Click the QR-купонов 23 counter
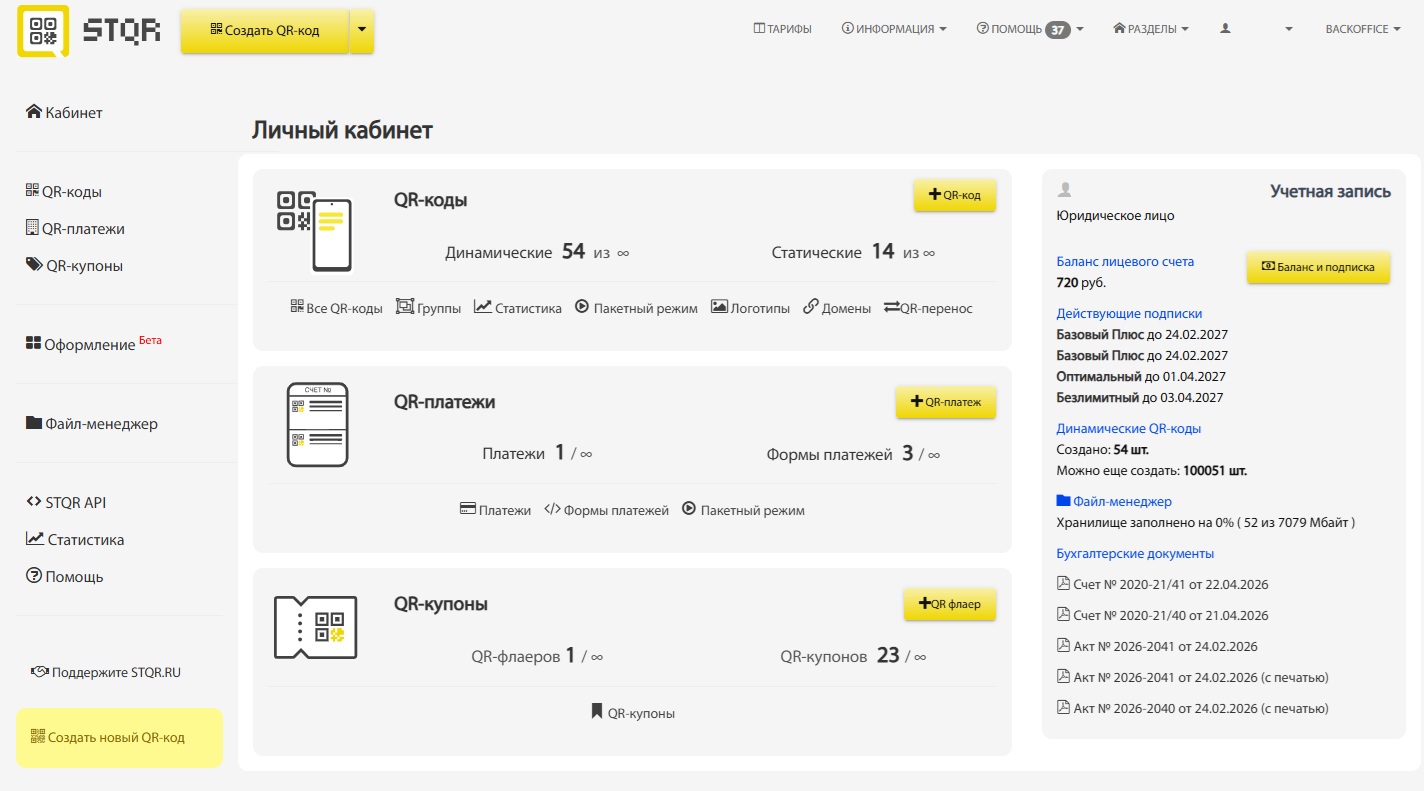The image size is (1424, 791). pos(853,656)
